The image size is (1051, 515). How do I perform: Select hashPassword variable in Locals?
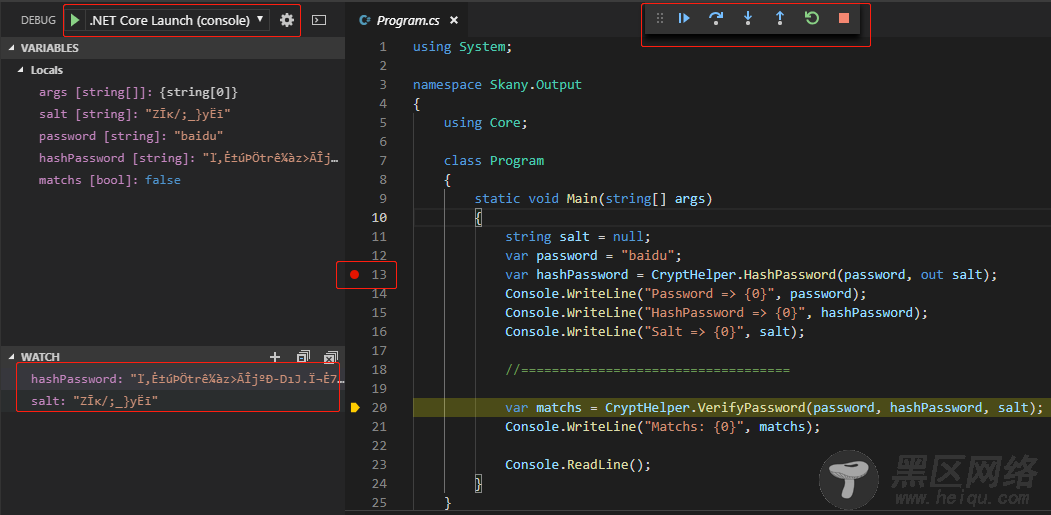click(x=172, y=158)
